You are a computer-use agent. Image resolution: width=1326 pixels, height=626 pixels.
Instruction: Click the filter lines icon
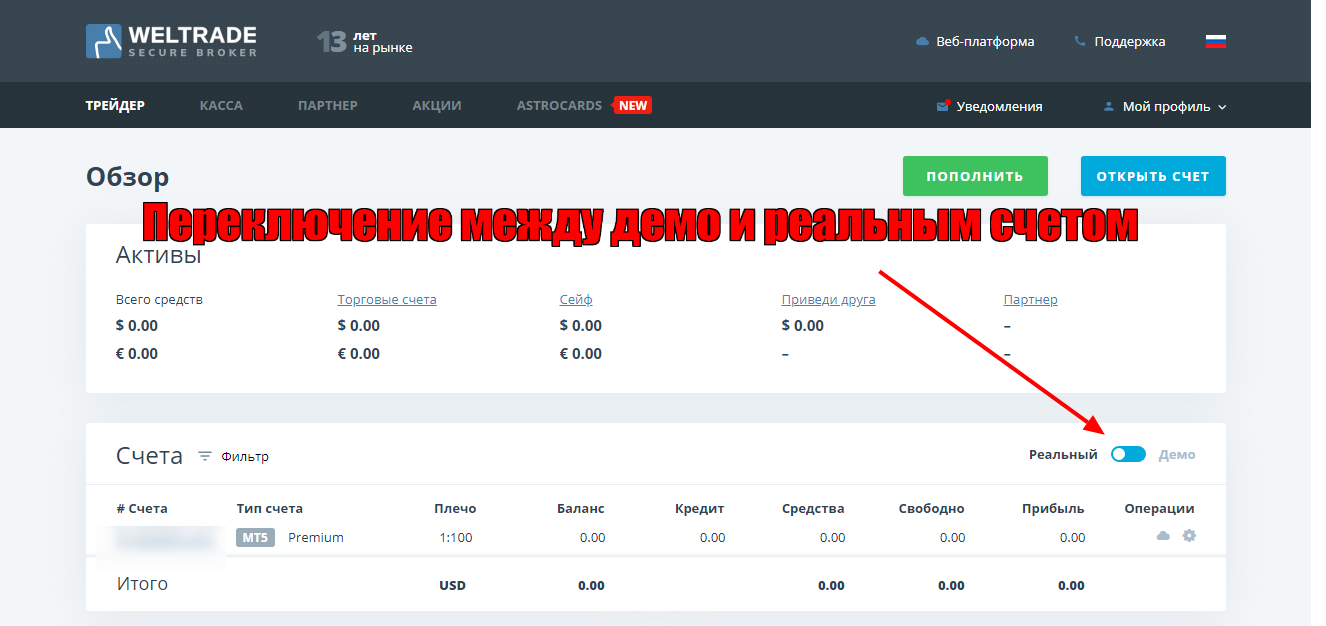[x=205, y=456]
